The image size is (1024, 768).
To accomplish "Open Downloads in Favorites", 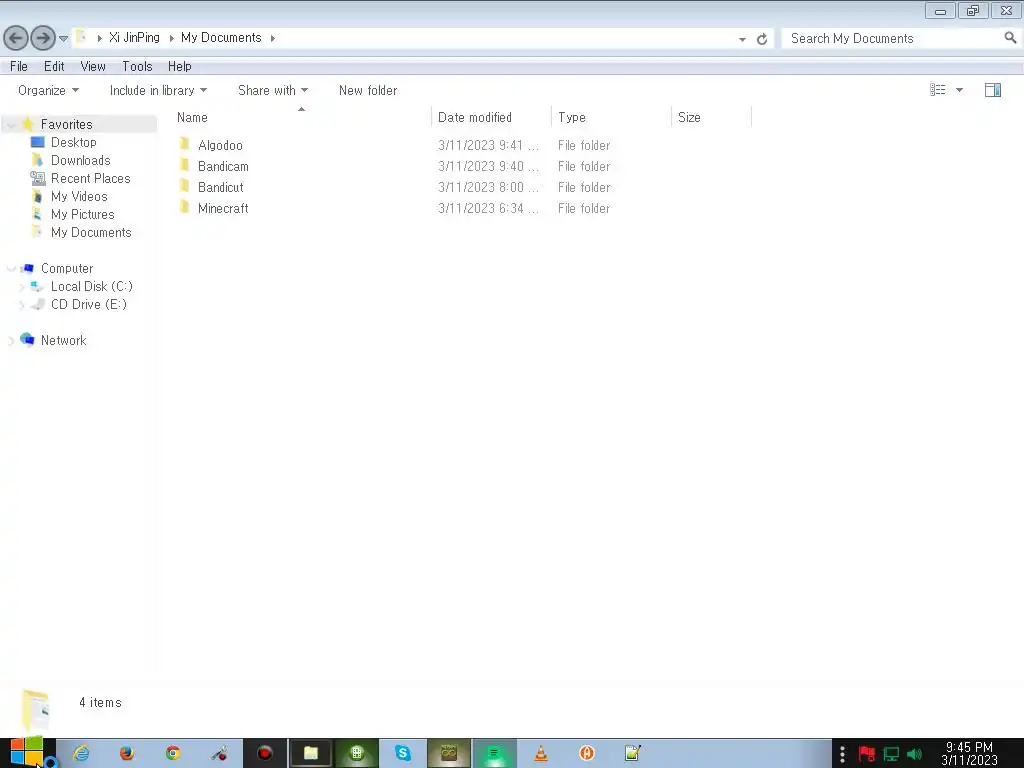I will [x=81, y=161].
